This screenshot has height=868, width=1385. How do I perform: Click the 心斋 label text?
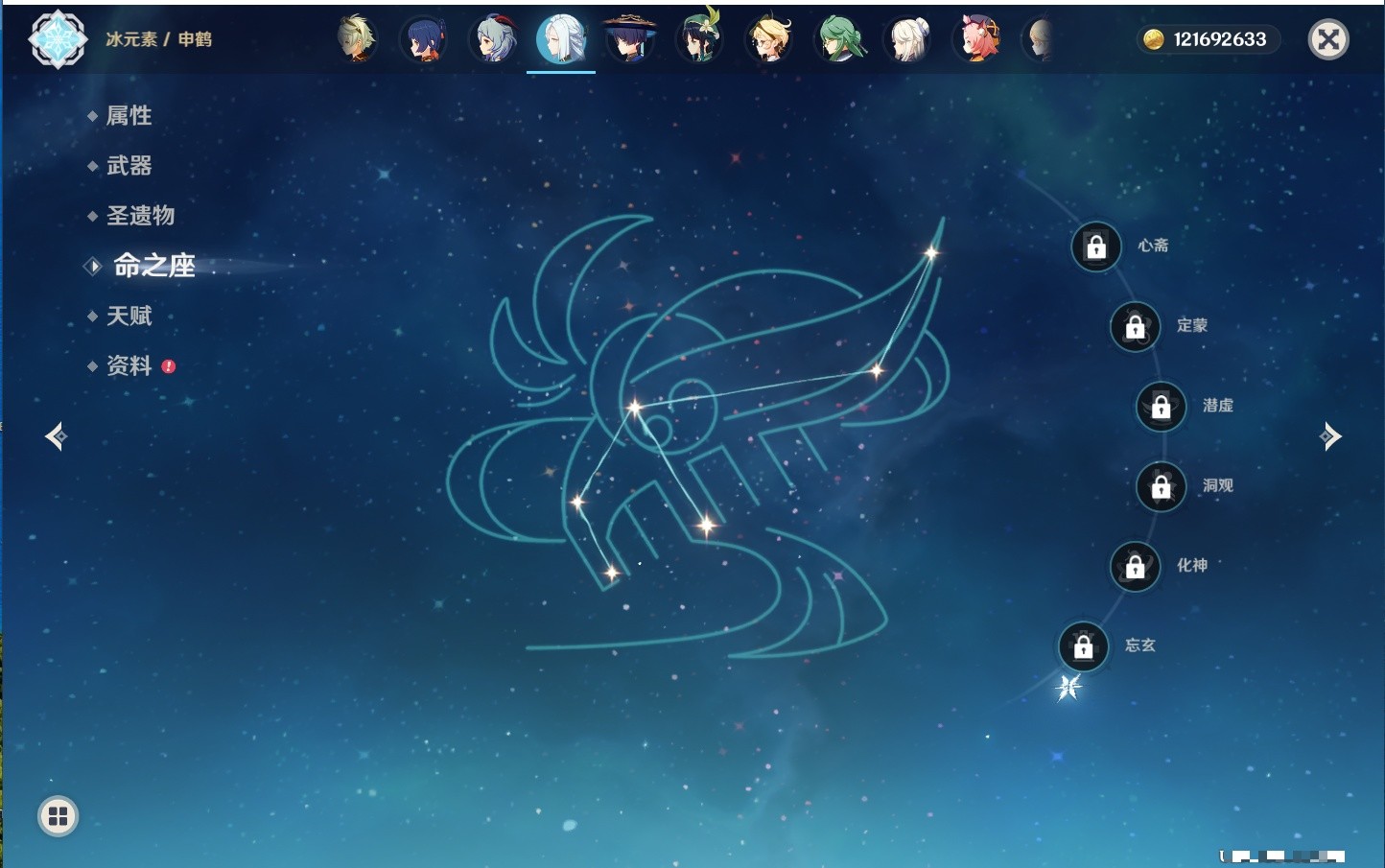[1153, 246]
